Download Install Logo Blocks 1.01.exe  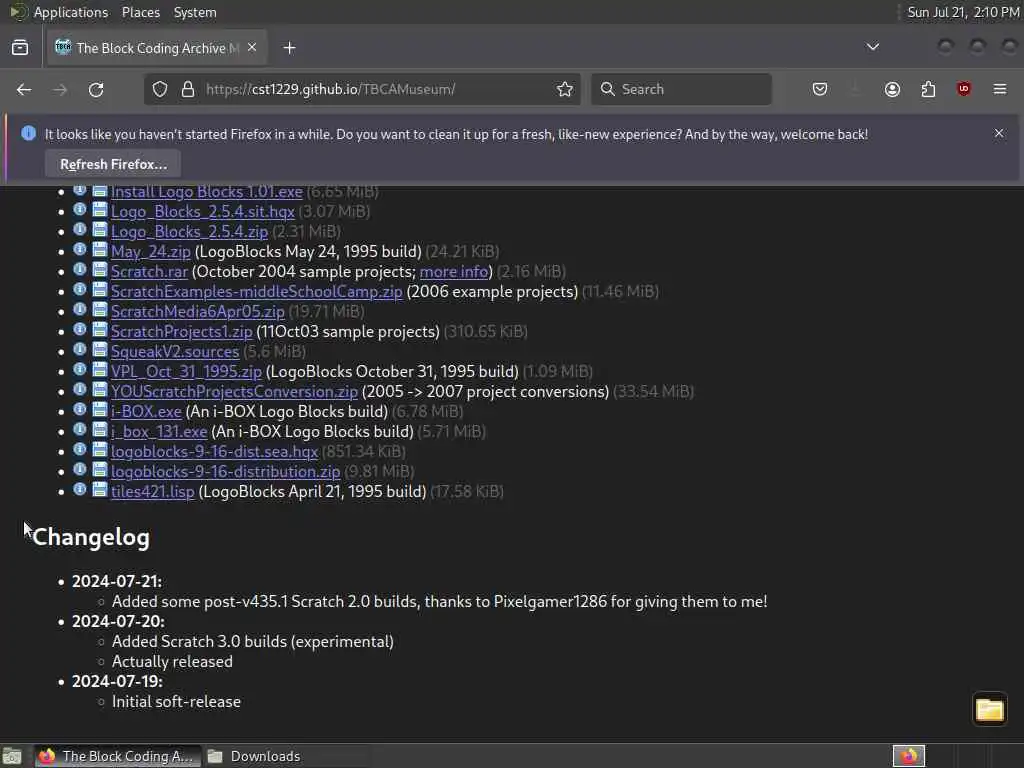207,192
